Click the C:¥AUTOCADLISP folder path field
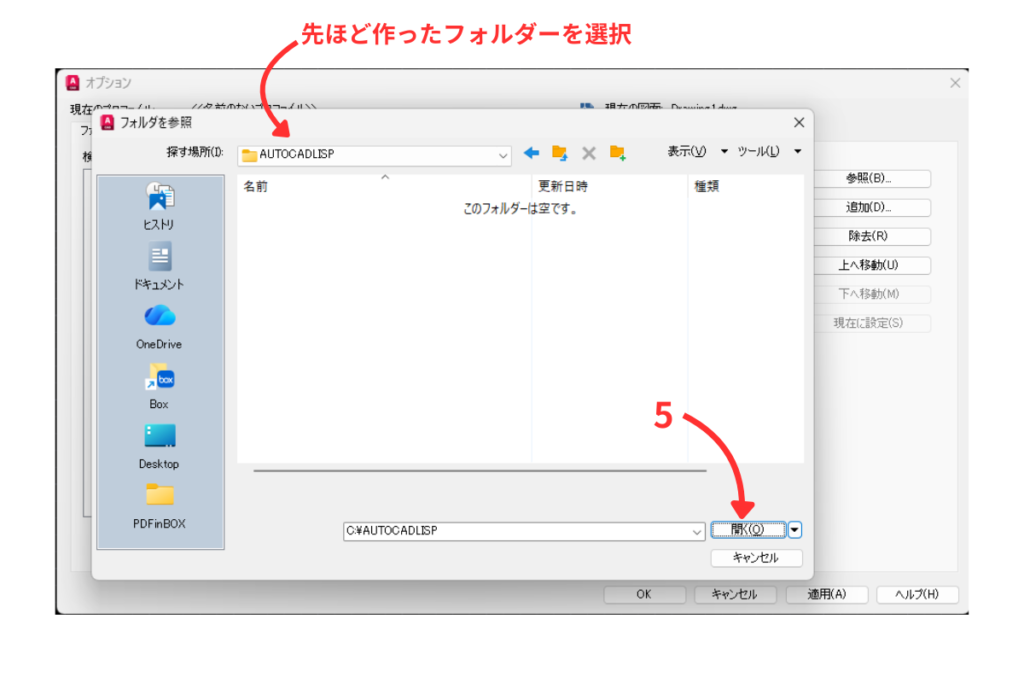 coord(515,532)
